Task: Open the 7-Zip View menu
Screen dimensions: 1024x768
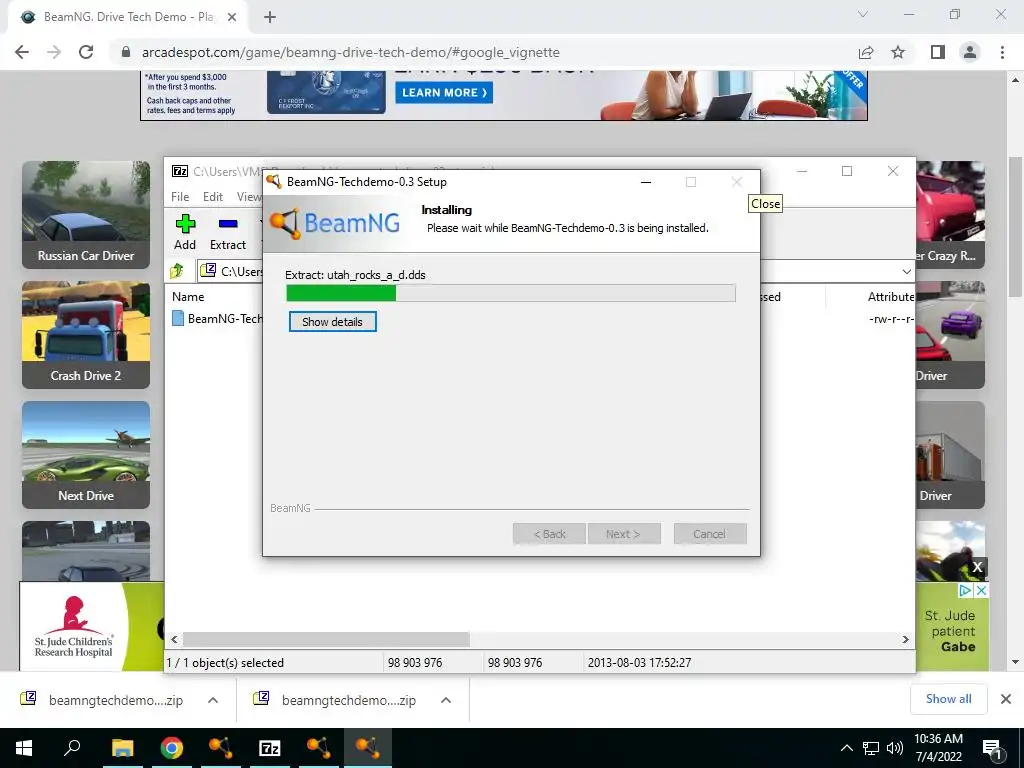Action: 249,197
